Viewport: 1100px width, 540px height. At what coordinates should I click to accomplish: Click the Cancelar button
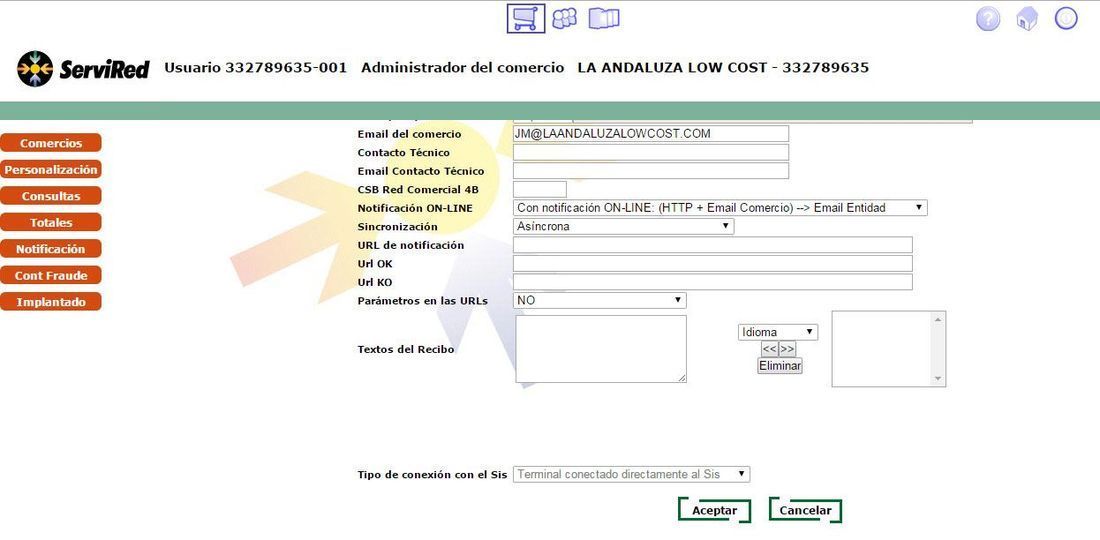[x=805, y=511]
